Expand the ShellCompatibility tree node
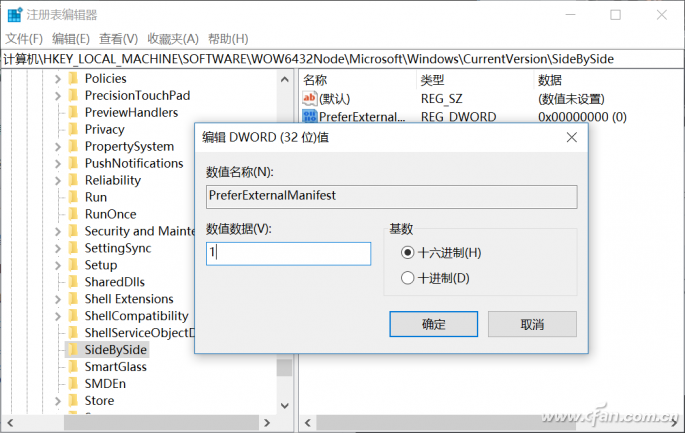685x433 pixels. click(58, 316)
